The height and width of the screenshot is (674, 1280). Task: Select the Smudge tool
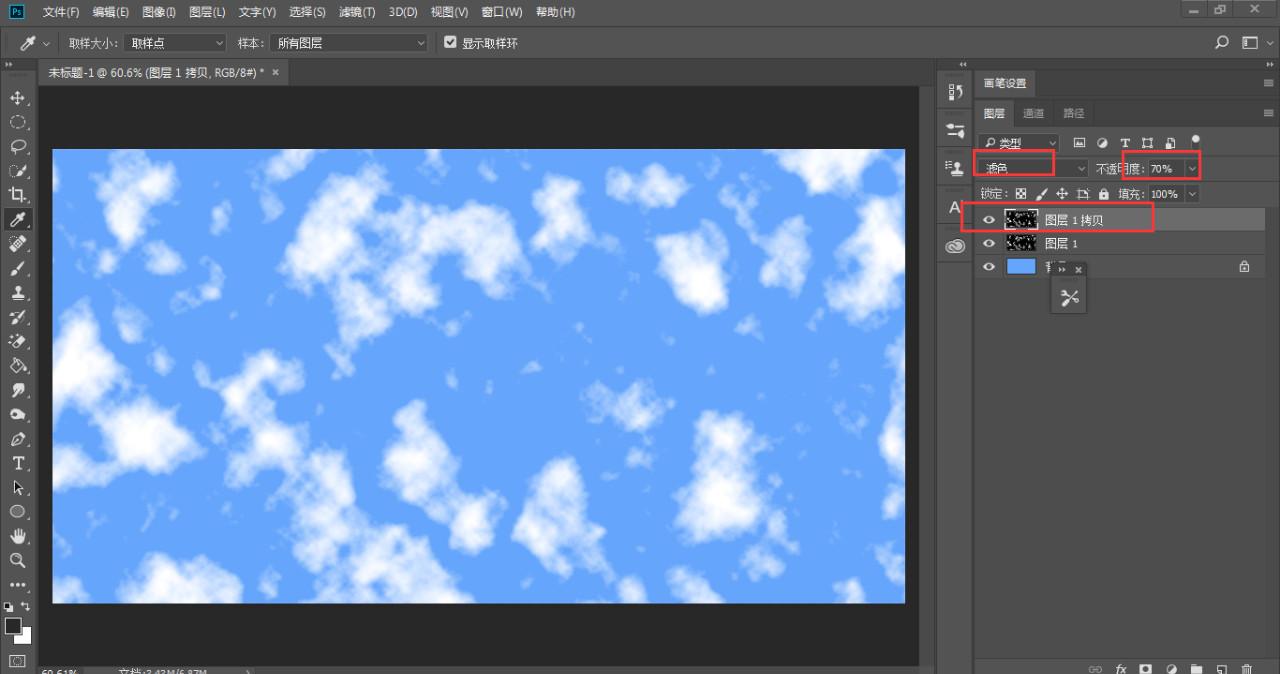pos(18,390)
